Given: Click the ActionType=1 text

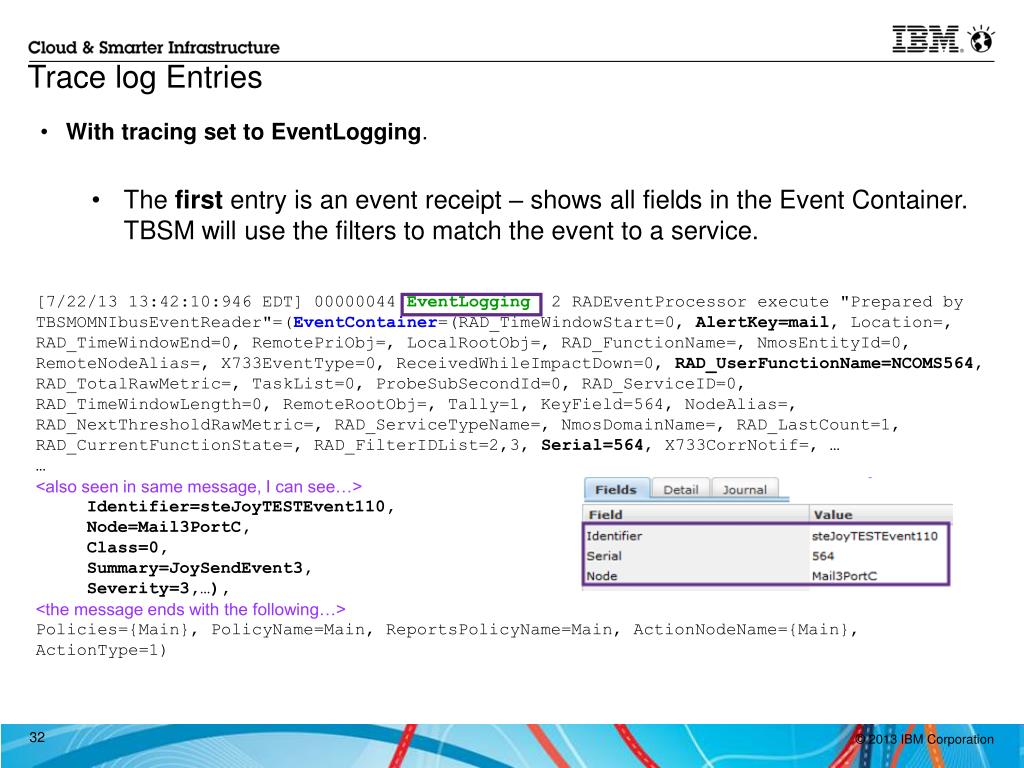Looking at the screenshot, I should click(x=97, y=650).
